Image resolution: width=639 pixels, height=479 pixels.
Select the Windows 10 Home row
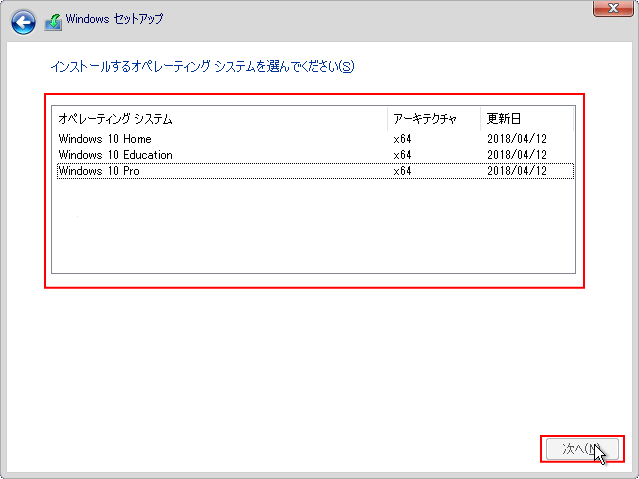point(315,139)
